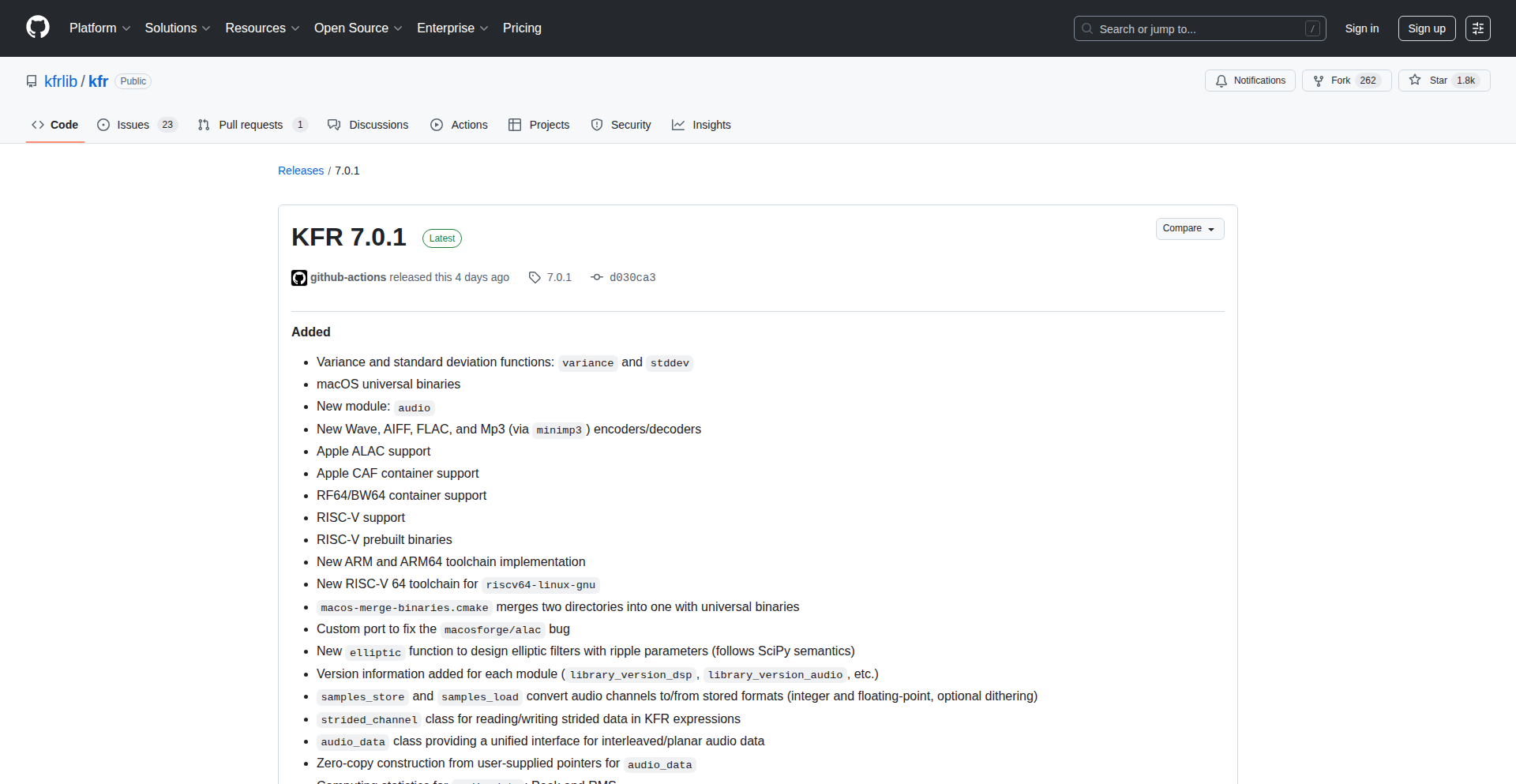Click the github-actions avatar icon

[x=299, y=278]
